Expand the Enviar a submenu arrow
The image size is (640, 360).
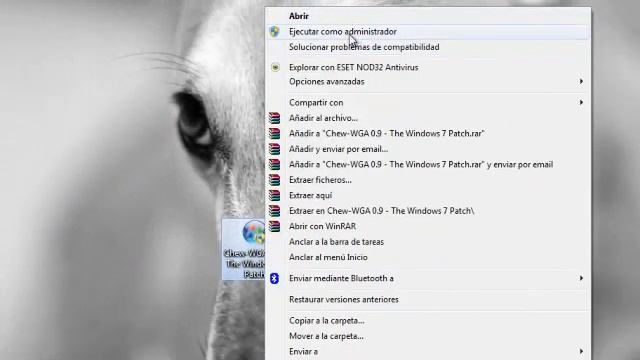click(581, 351)
